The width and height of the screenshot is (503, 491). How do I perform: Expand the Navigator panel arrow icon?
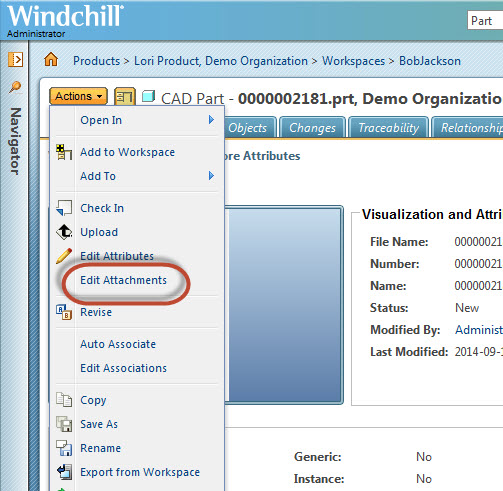[x=15, y=60]
